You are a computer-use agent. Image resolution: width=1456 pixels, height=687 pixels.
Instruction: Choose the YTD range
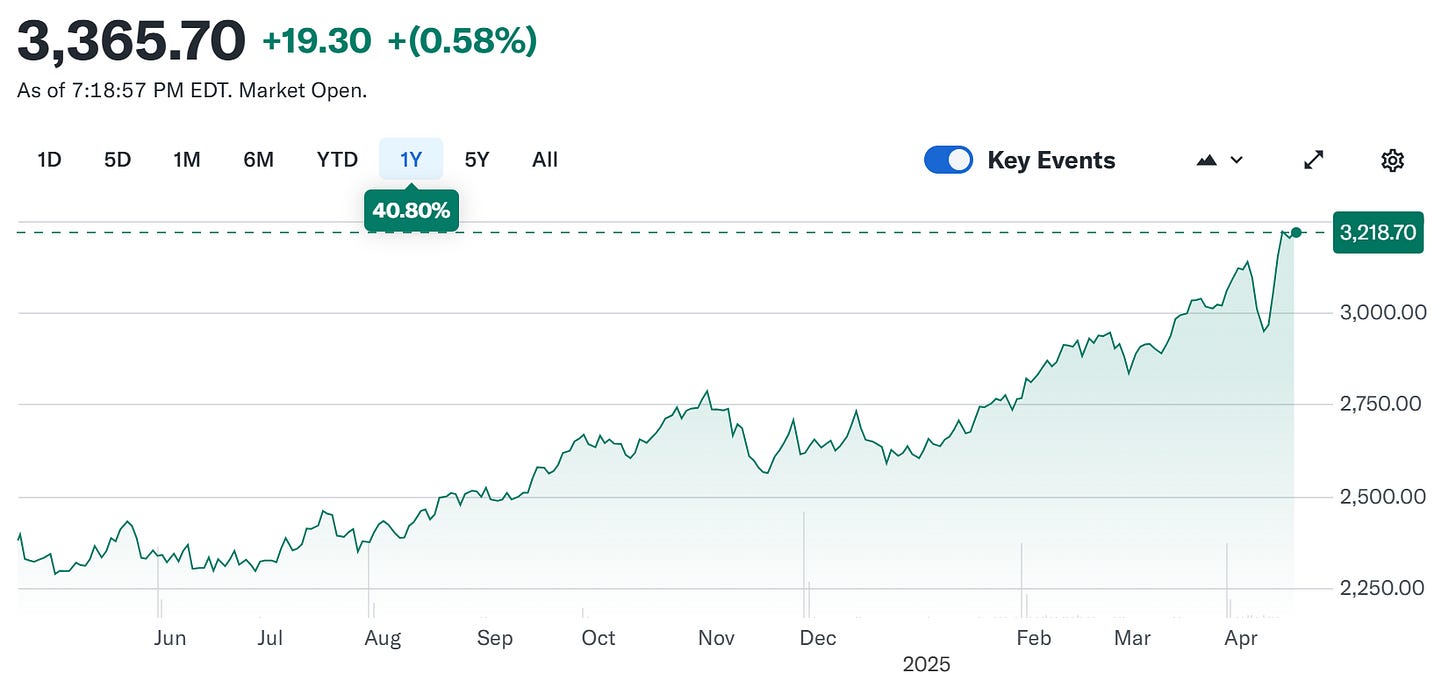click(337, 160)
